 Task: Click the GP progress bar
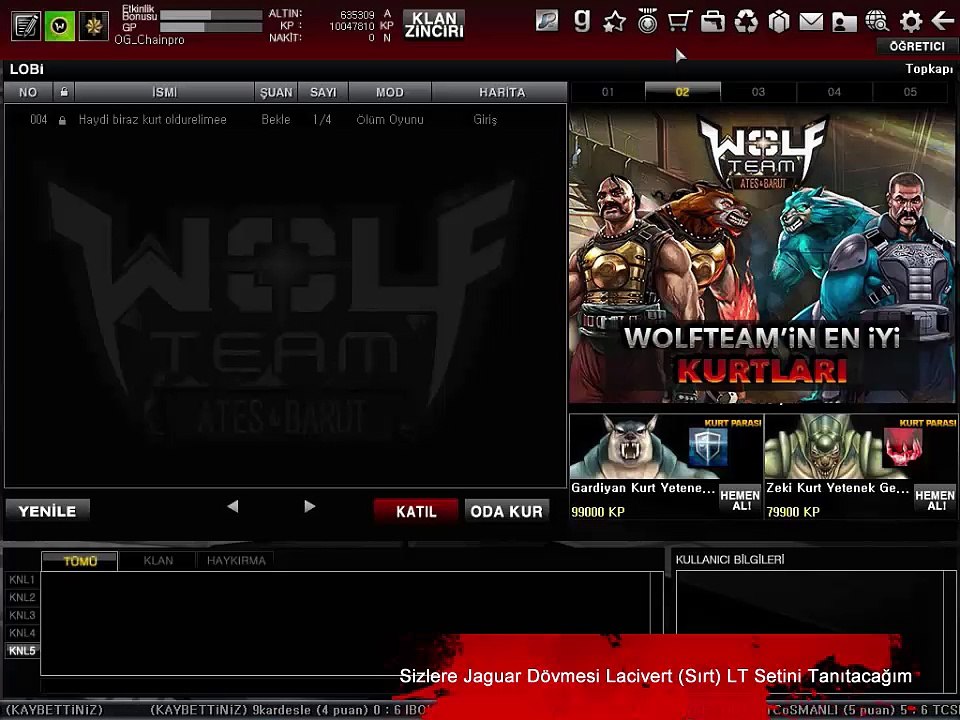click(x=211, y=27)
